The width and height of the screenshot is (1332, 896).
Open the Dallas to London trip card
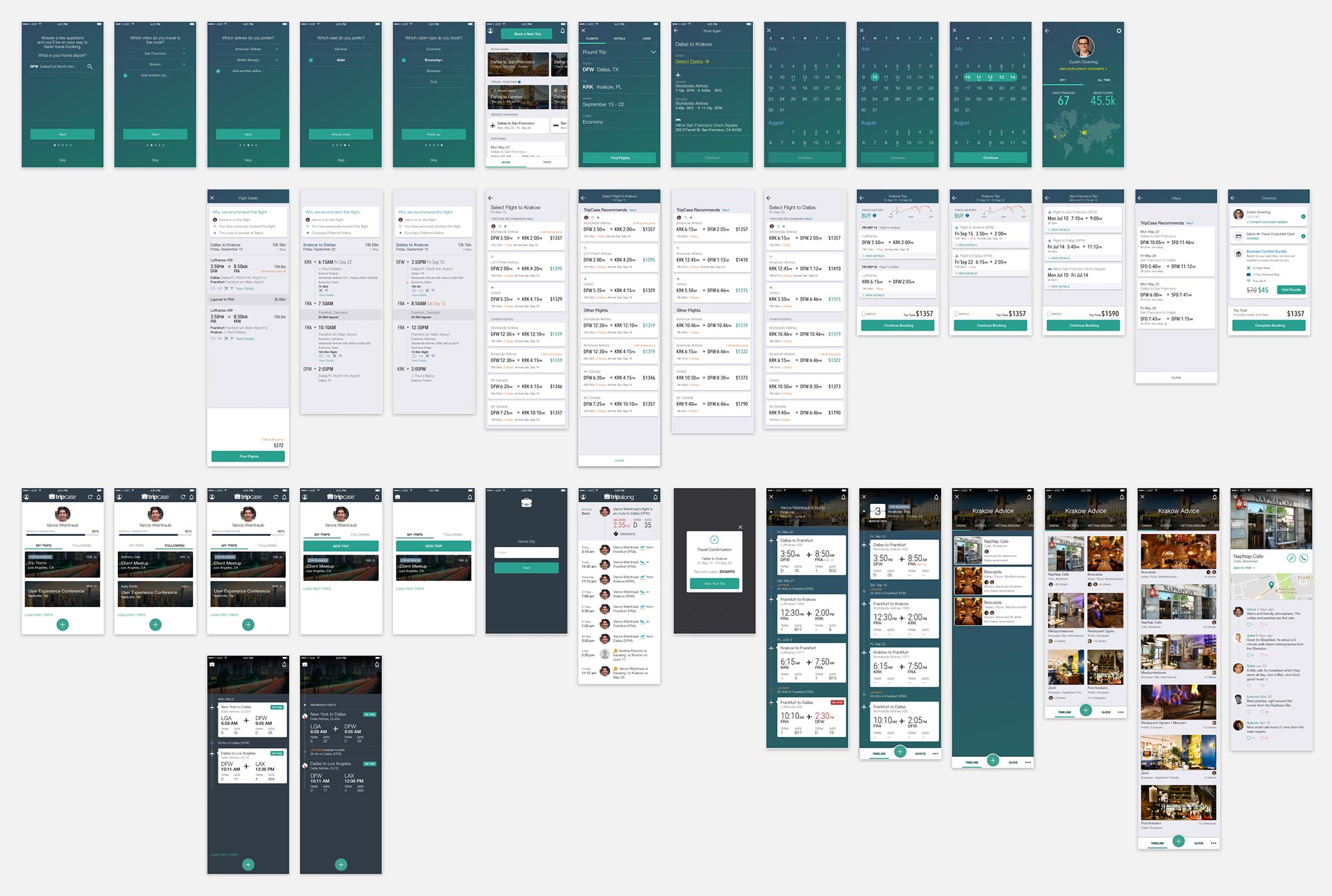[519, 97]
